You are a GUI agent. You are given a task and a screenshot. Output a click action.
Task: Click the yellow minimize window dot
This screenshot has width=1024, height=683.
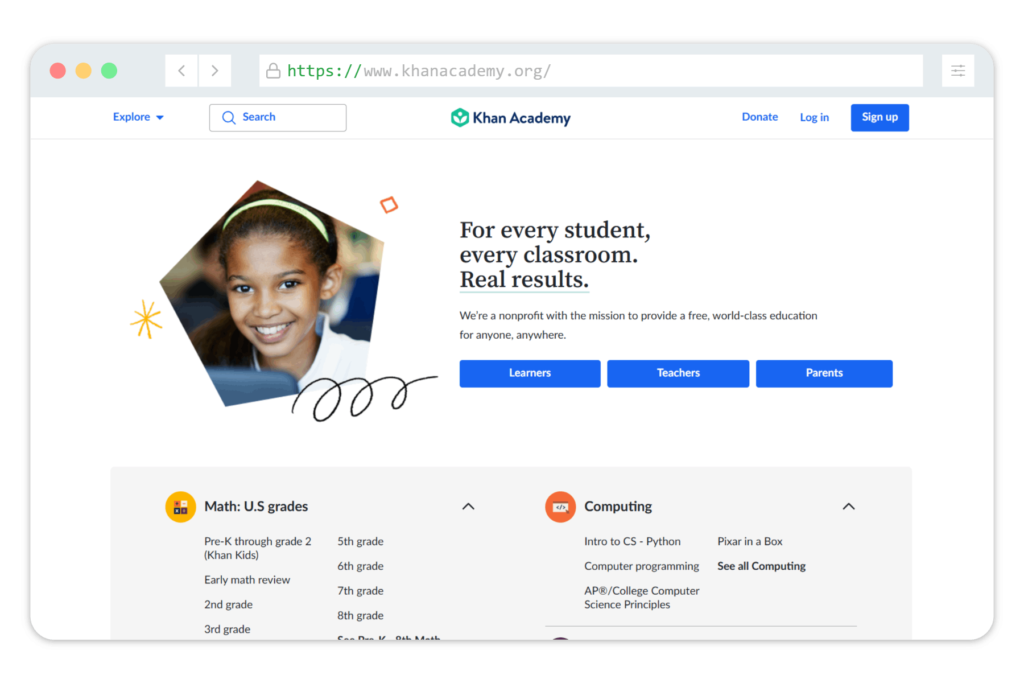[x=84, y=71]
